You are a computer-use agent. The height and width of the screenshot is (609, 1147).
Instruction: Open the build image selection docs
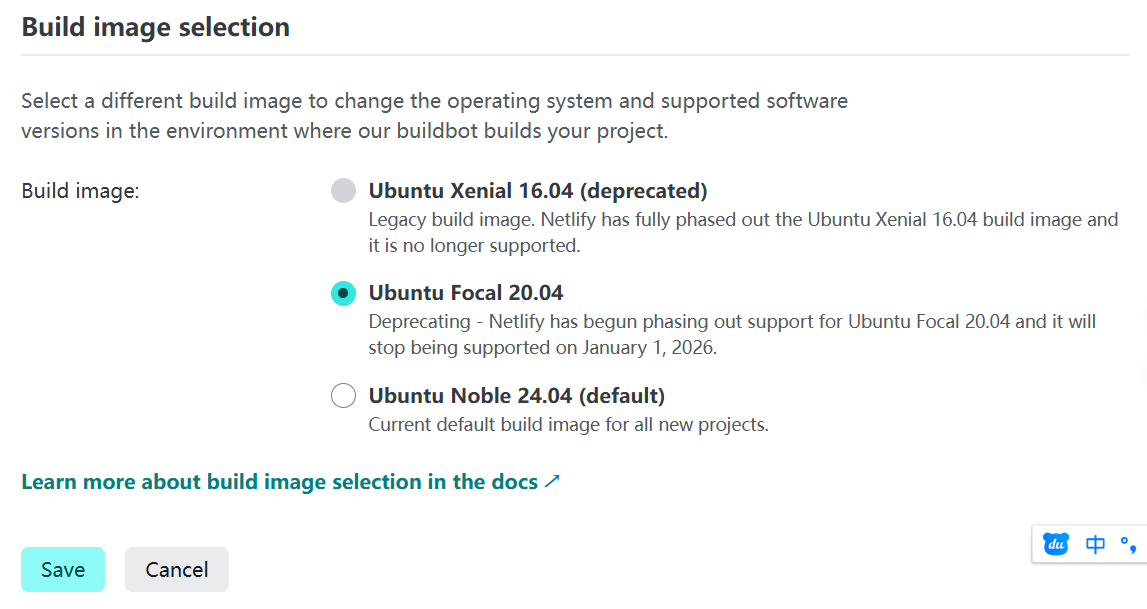point(280,481)
